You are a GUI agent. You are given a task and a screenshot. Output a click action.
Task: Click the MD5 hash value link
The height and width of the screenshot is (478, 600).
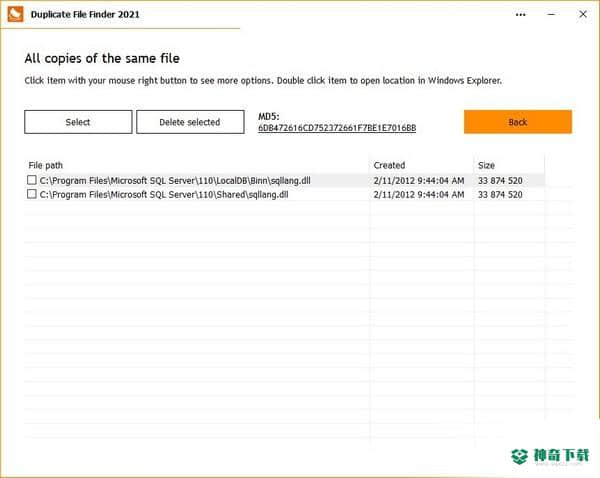(x=337, y=128)
